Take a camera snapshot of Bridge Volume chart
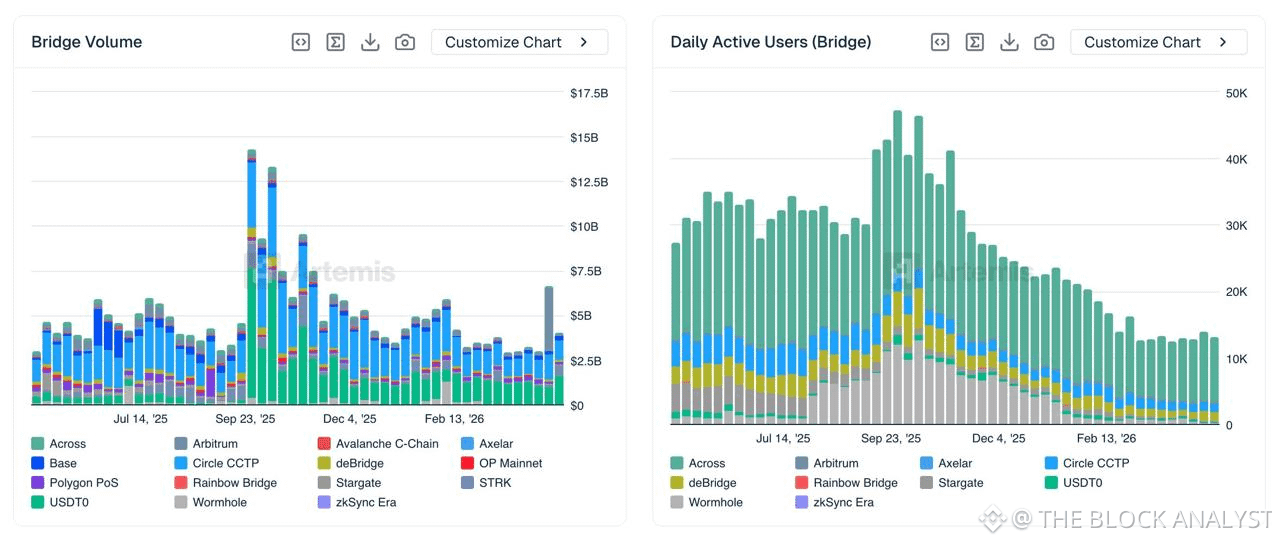The image size is (1280, 544). tap(404, 42)
